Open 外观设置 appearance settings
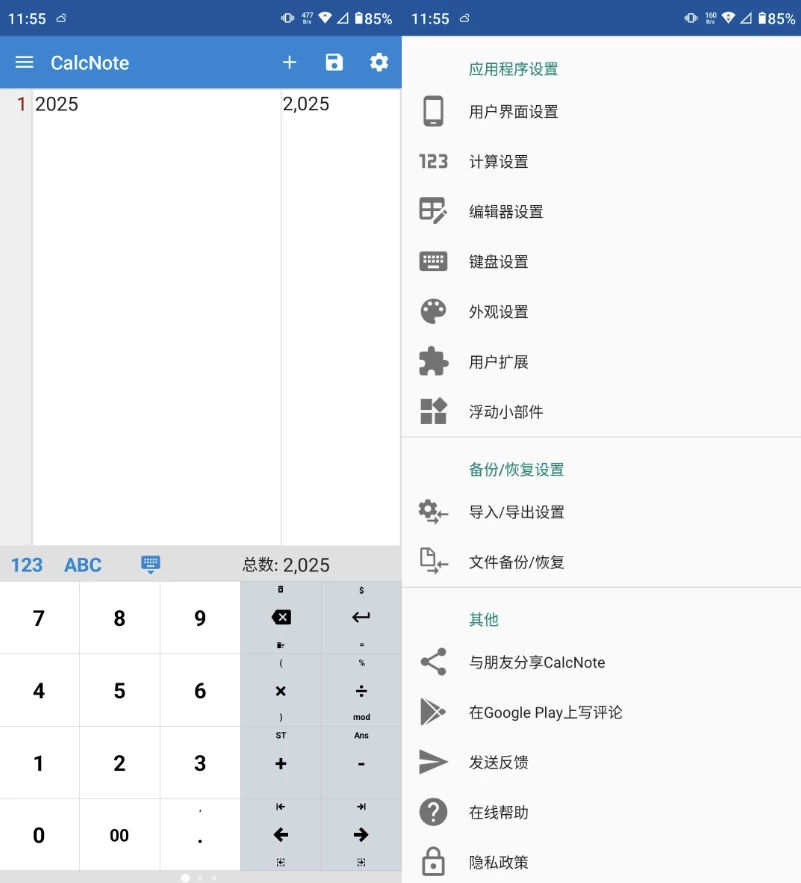This screenshot has width=801, height=883. tap(498, 312)
